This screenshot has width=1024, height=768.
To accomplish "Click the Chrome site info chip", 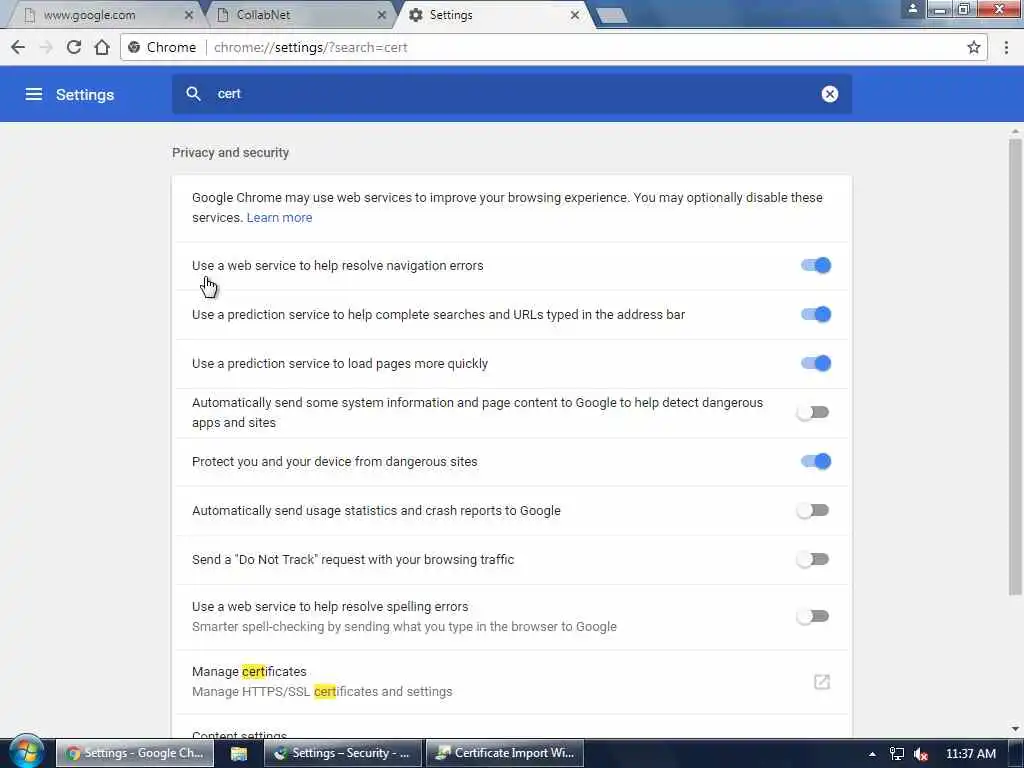I will tap(163, 47).
